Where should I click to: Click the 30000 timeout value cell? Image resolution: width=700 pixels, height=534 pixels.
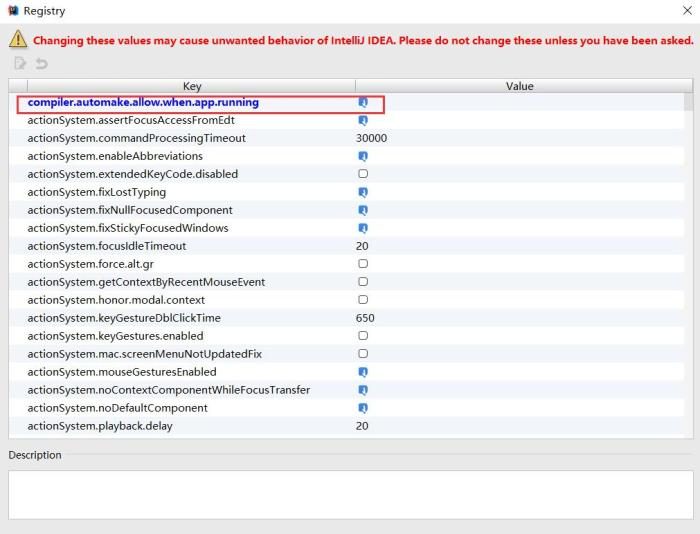click(x=371, y=138)
